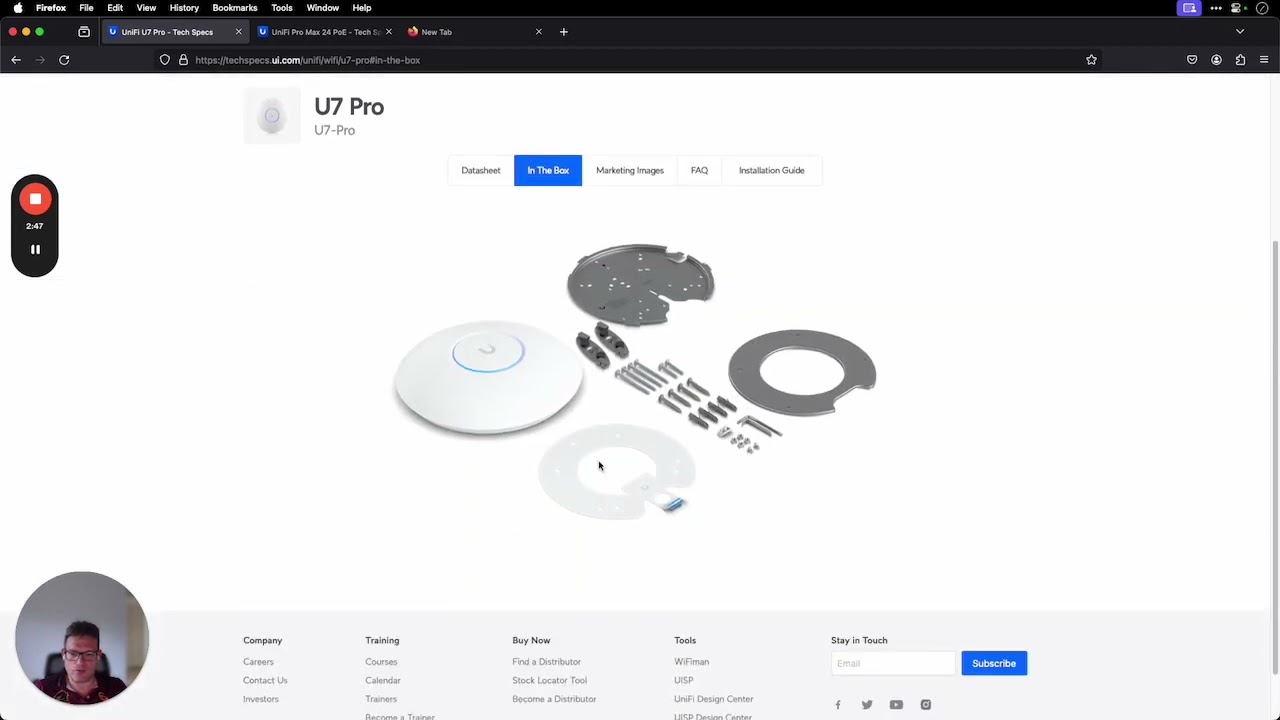Open the Firefox View icon
Image resolution: width=1280 pixels, height=720 pixels.
(x=84, y=32)
